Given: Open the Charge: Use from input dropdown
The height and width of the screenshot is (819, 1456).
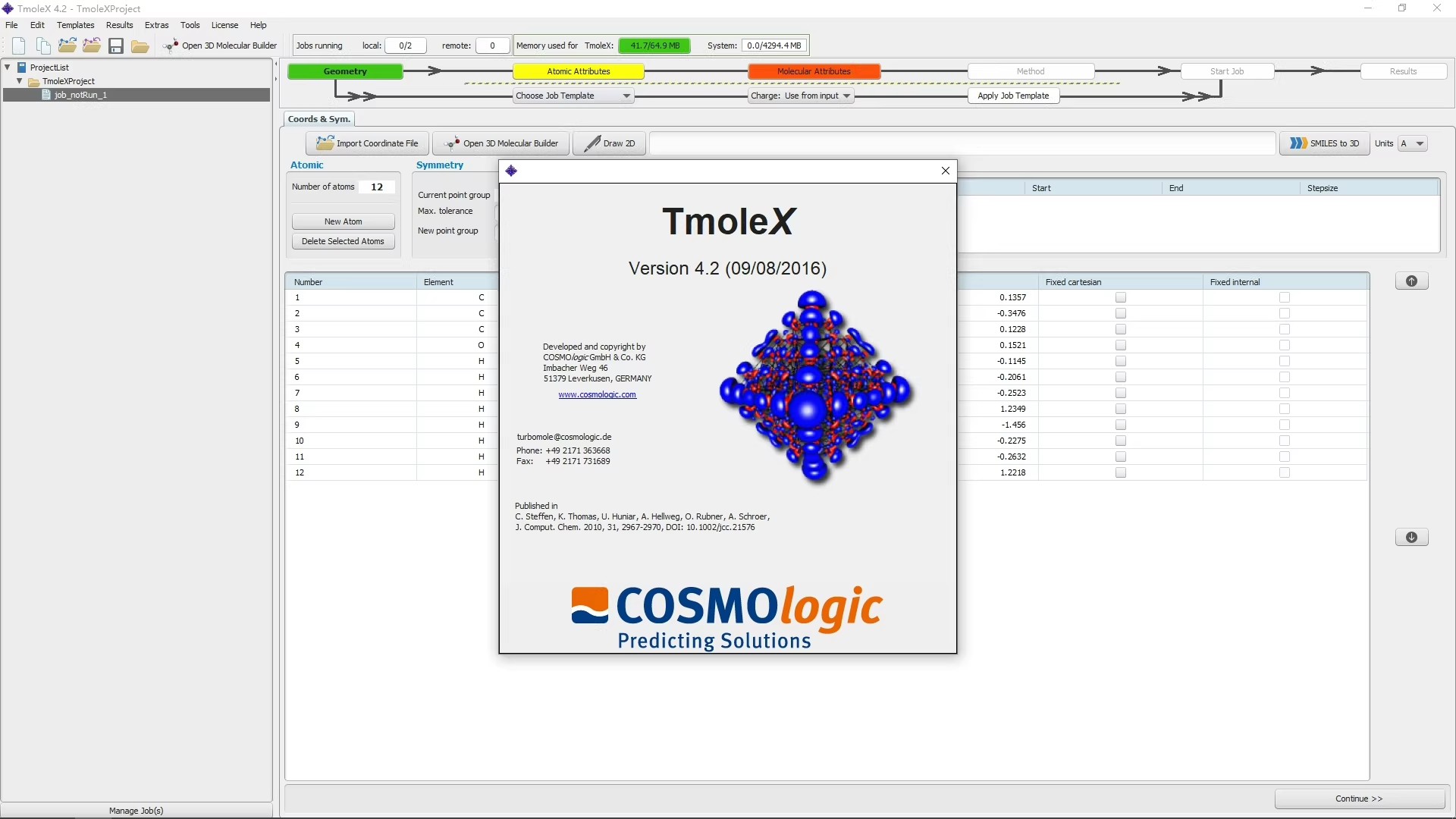Looking at the screenshot, I should click(x=801, y=96).
